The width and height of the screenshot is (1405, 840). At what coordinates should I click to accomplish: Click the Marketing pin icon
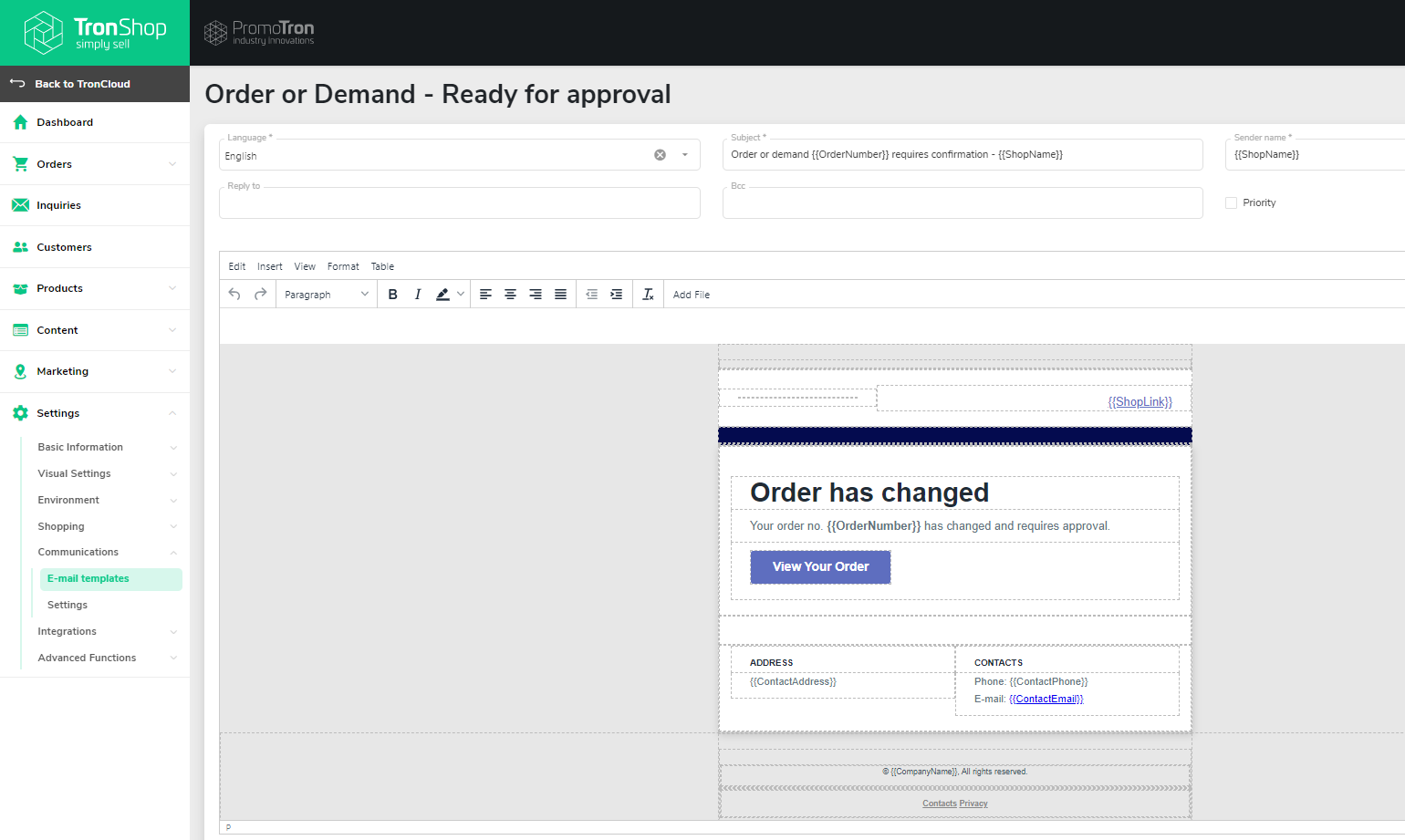click(20, 371)
